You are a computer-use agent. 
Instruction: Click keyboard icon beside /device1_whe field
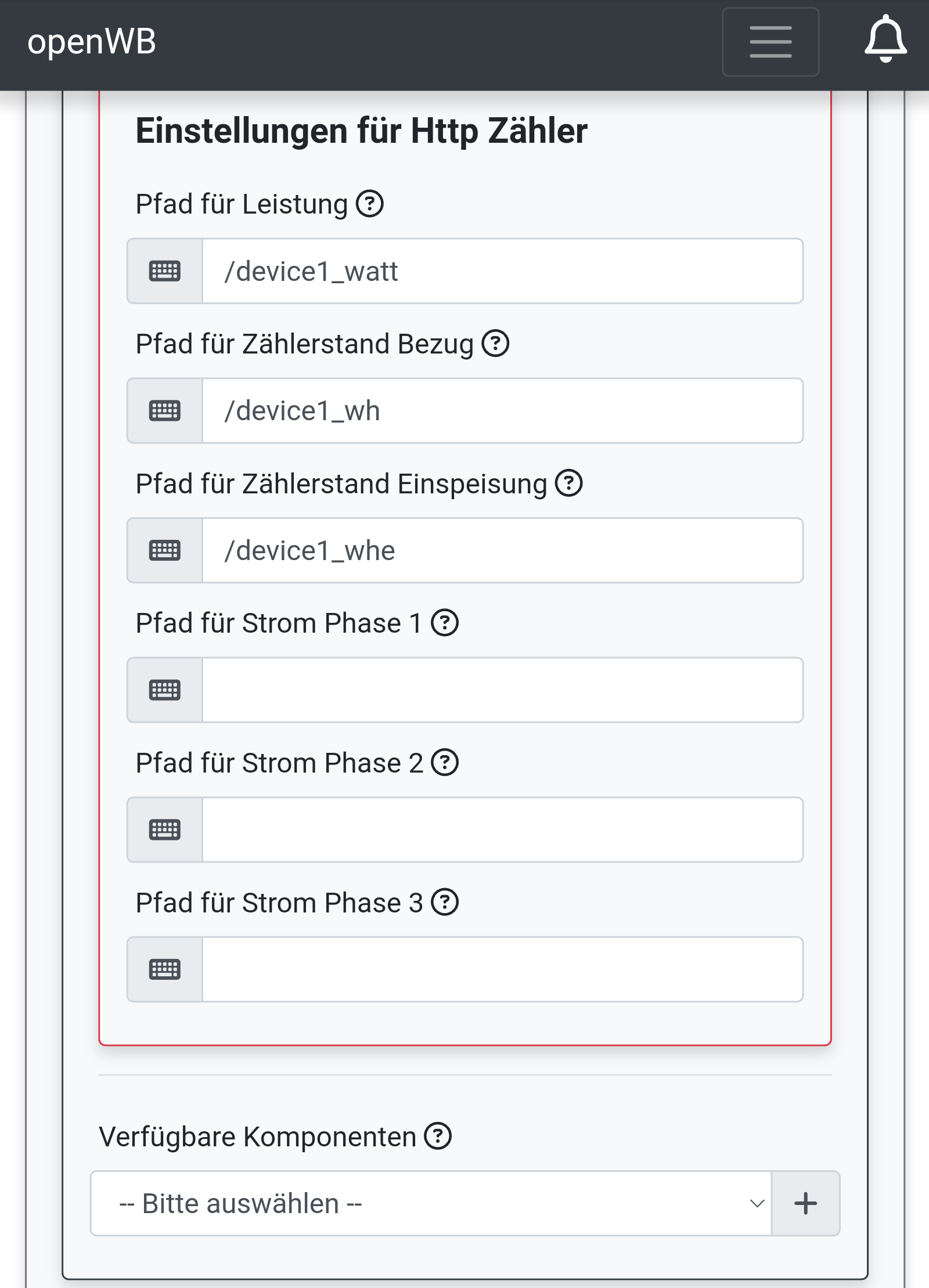[165, 550]
